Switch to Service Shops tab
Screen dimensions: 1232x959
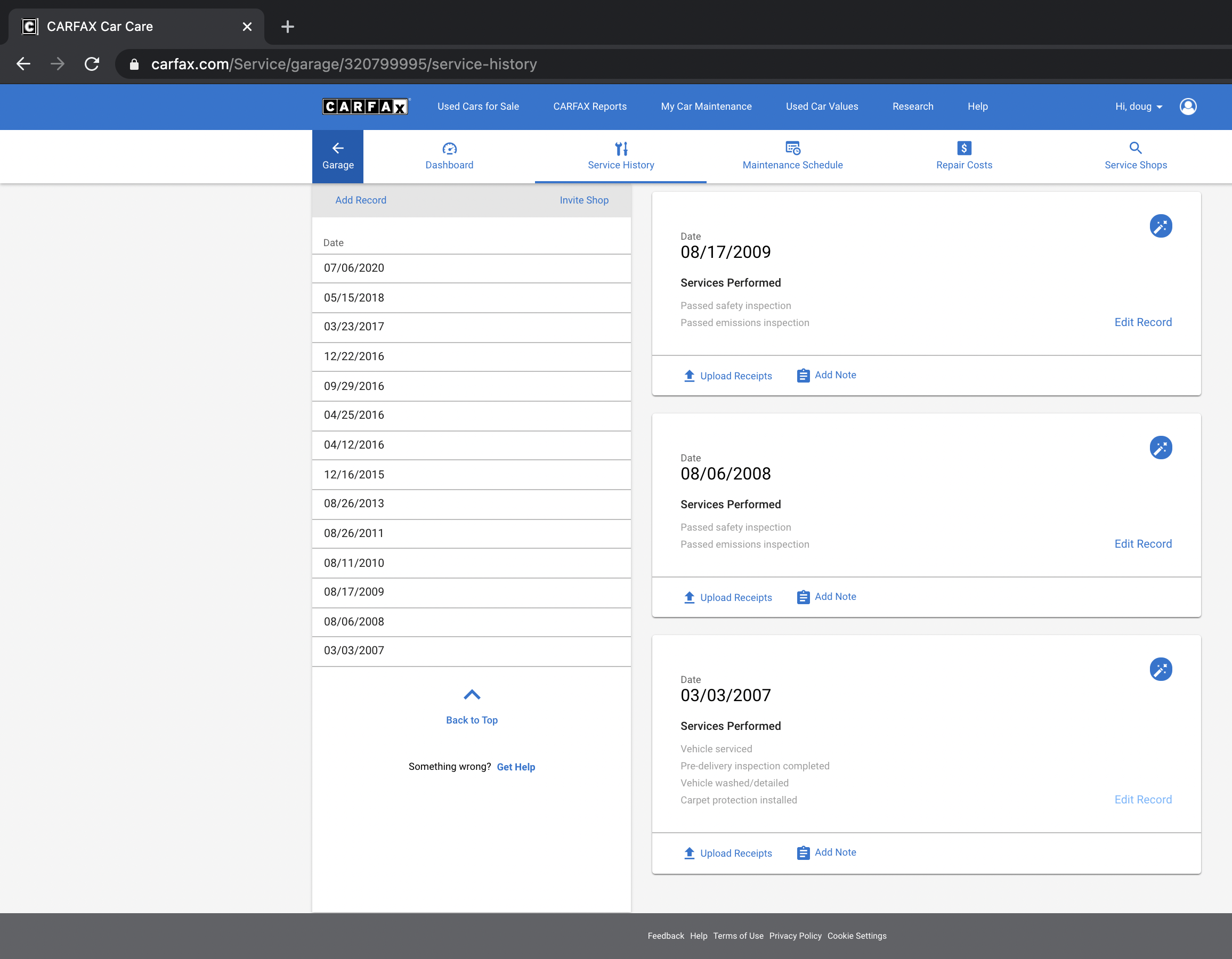point(1136,156)
